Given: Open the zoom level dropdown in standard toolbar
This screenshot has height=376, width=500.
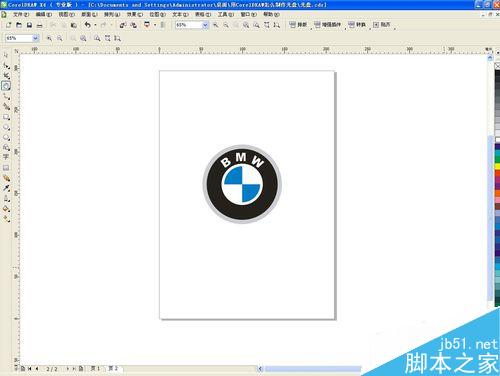Looking at the screenshot, I should [205, 25].
